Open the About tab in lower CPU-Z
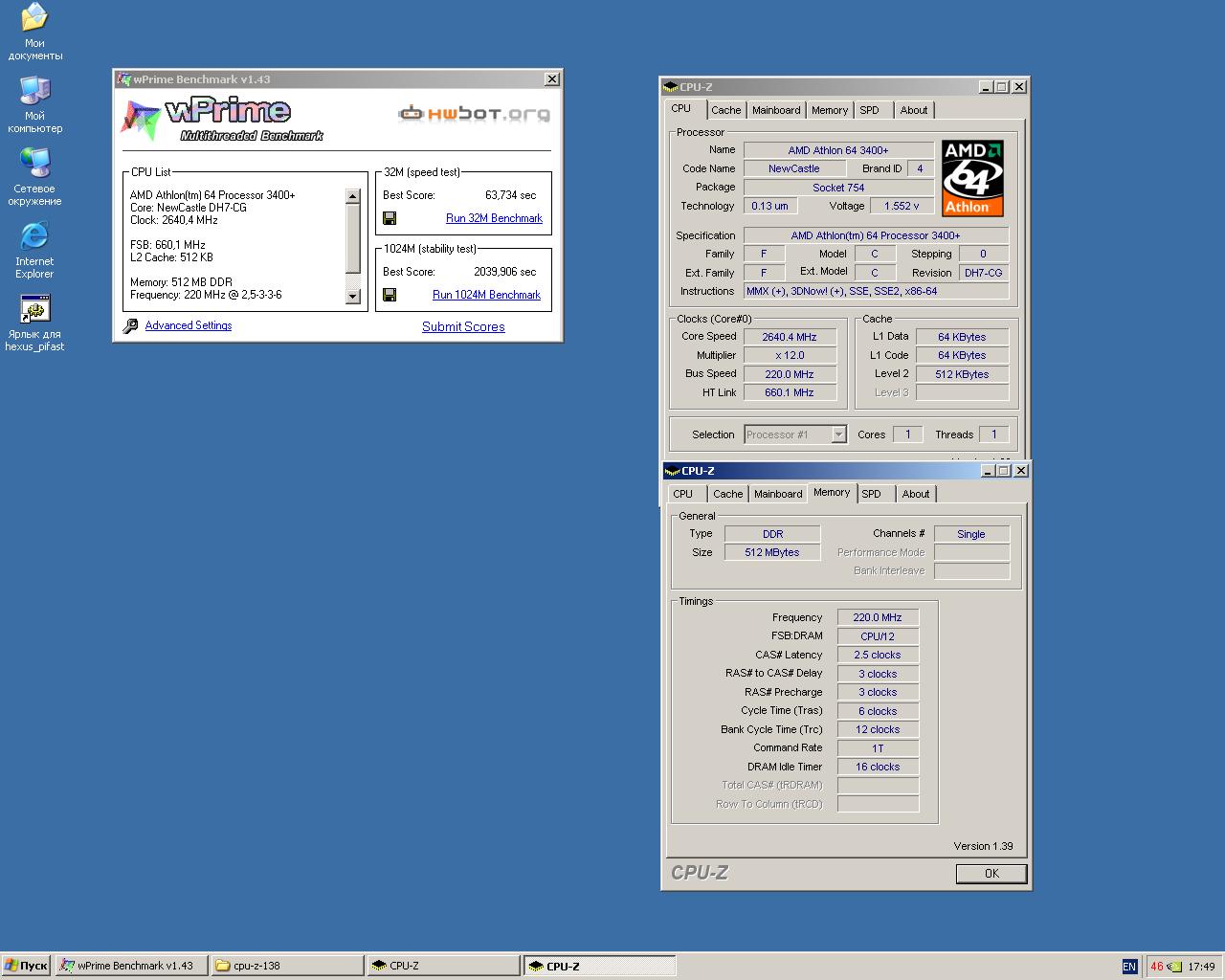 (916, 494)
